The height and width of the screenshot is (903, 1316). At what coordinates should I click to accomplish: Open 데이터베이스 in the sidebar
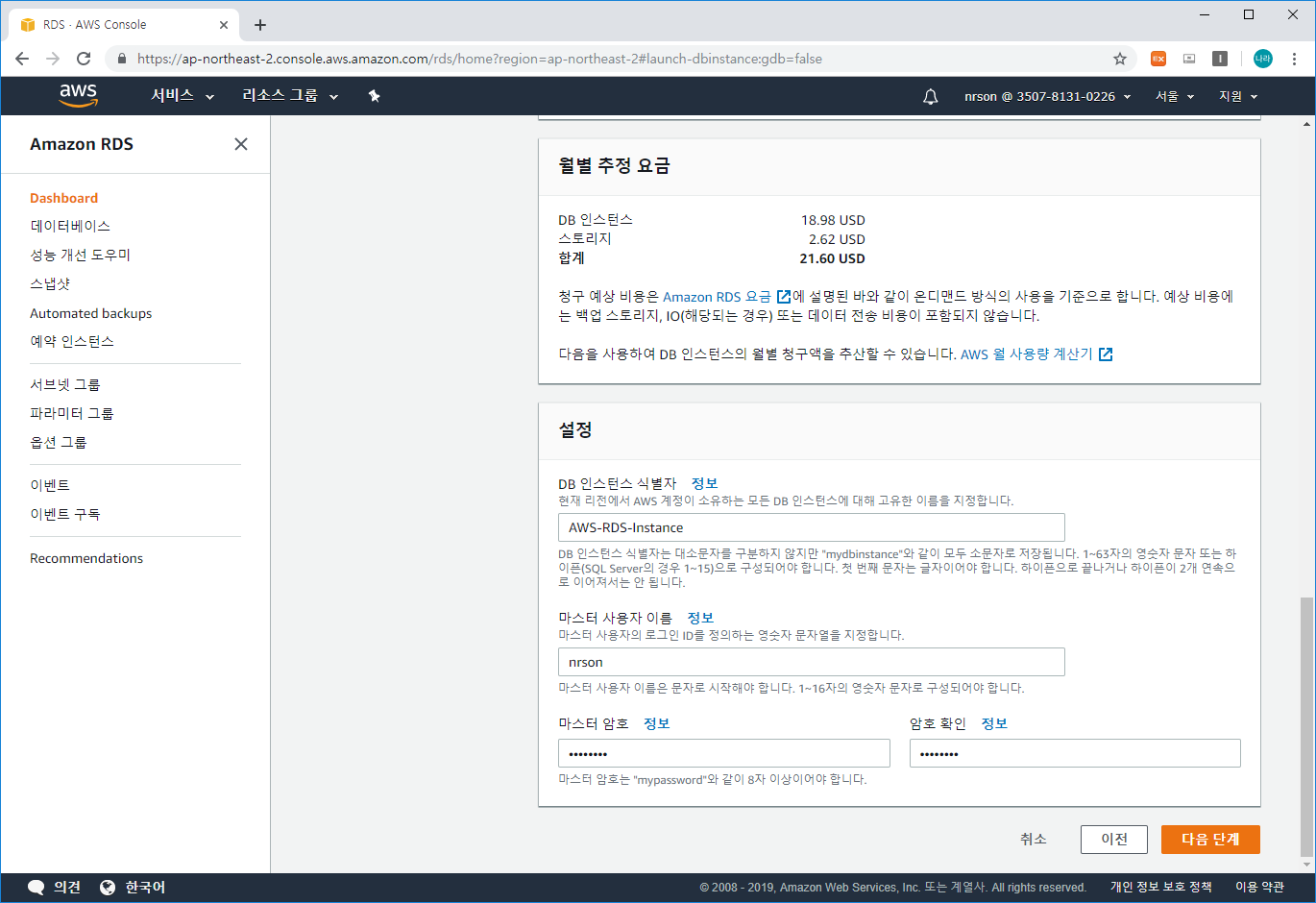[70, 226]
